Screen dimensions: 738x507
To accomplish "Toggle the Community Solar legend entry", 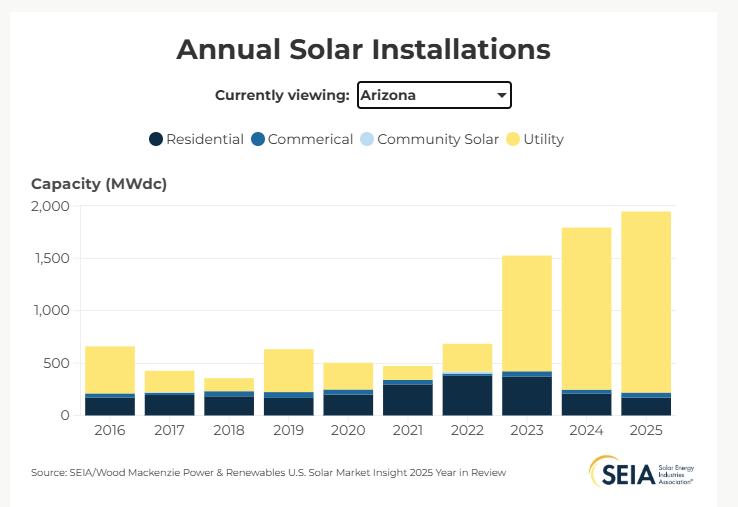I will (429, 139).
